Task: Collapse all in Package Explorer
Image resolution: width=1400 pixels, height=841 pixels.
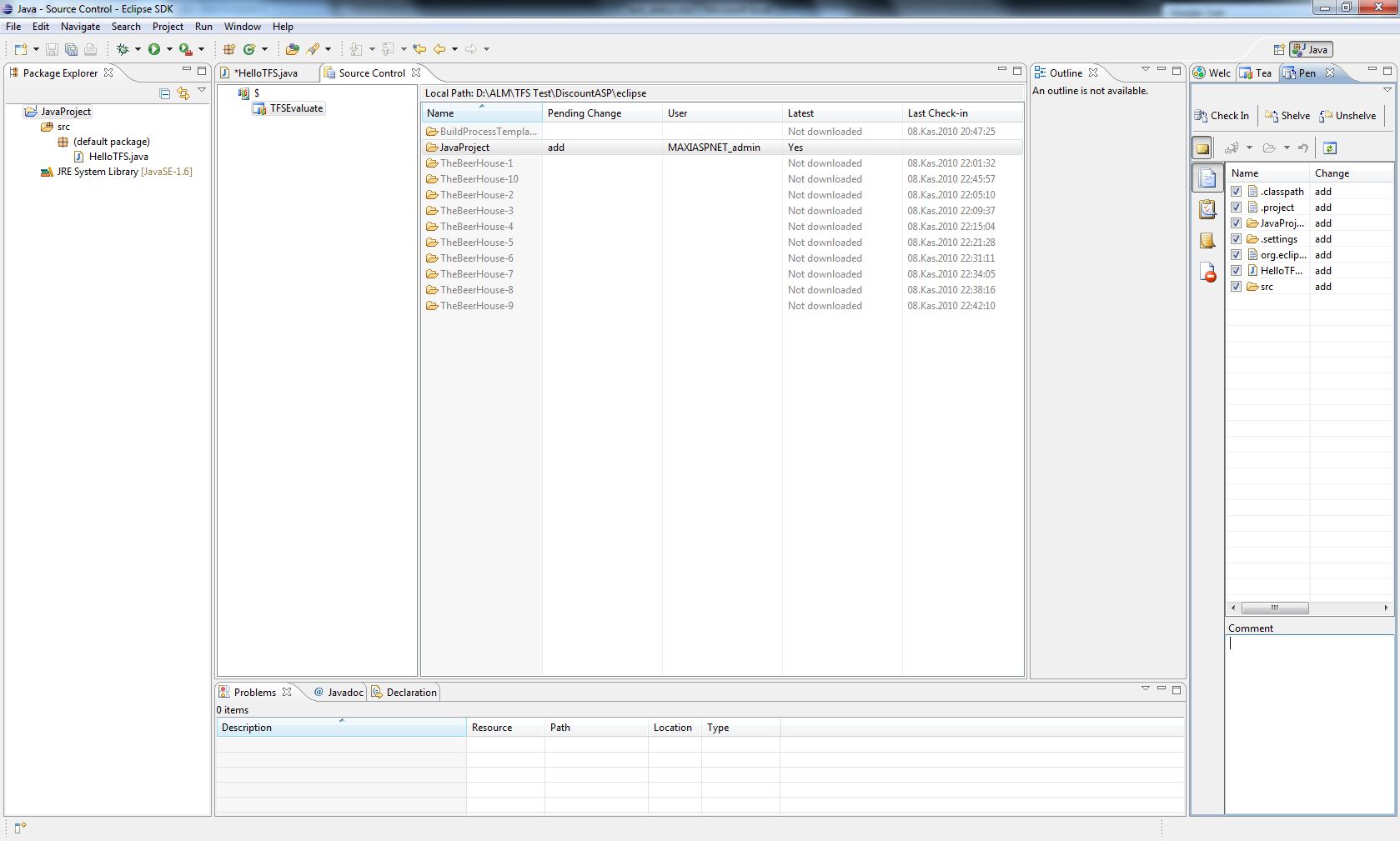Action: click(165, 93)
